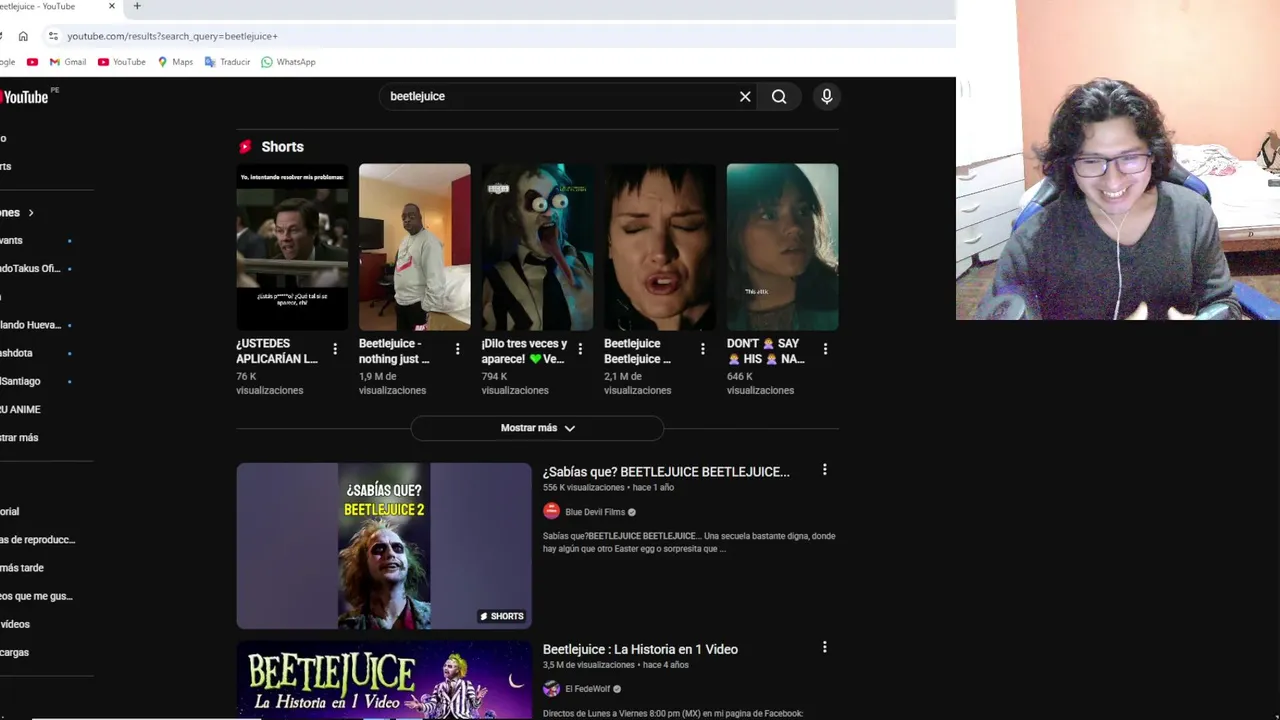Expand the subscriptions section arrow in sidebar
Screen dimensions: 1280x720
coord(31,213)
